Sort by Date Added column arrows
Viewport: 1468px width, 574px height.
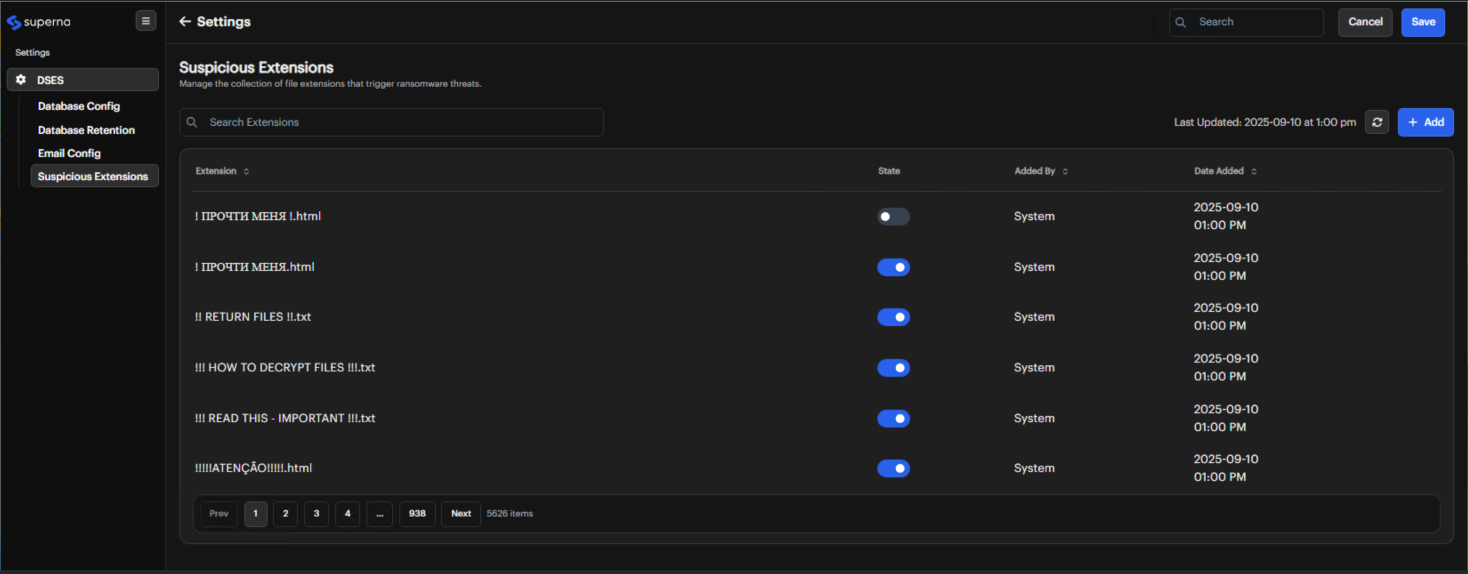click(x=1254, y=171)
